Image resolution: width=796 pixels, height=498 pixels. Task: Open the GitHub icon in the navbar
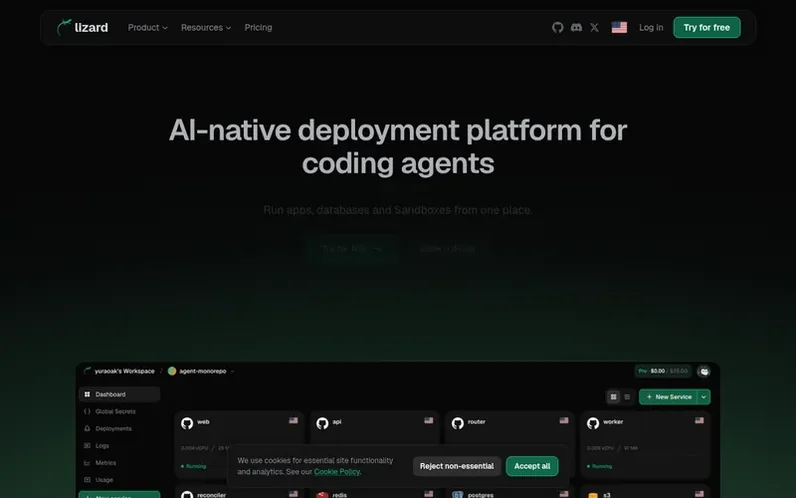point(557,27)
